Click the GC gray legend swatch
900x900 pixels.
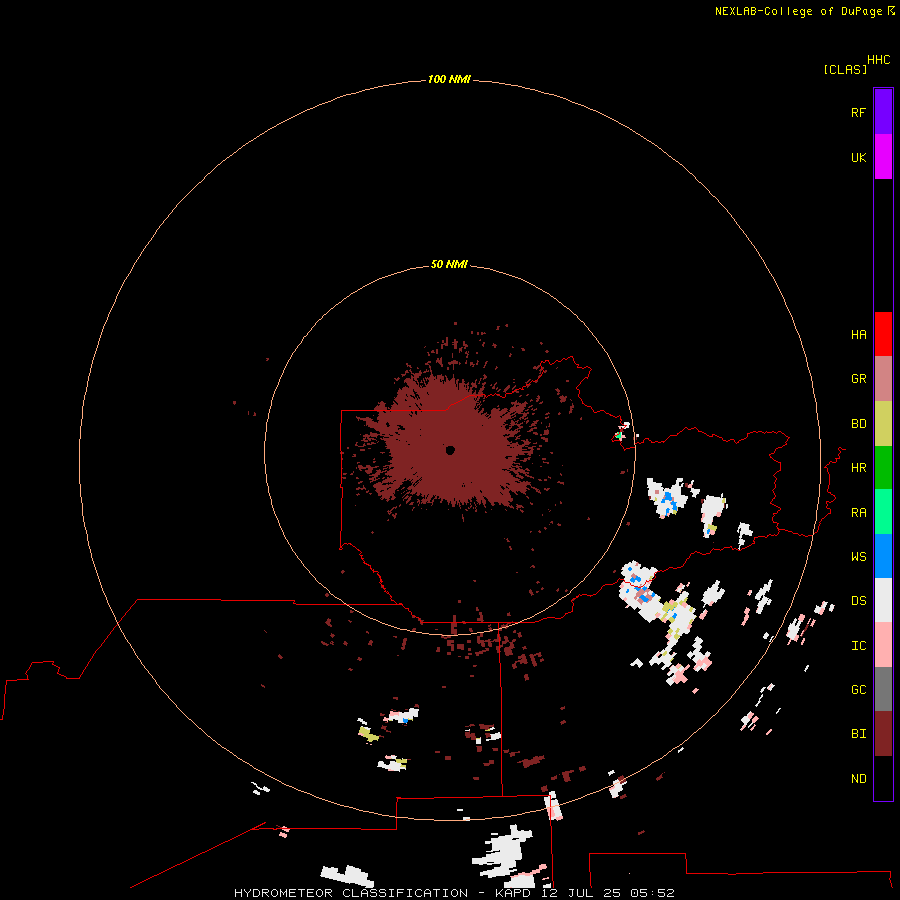click(883, 689)
